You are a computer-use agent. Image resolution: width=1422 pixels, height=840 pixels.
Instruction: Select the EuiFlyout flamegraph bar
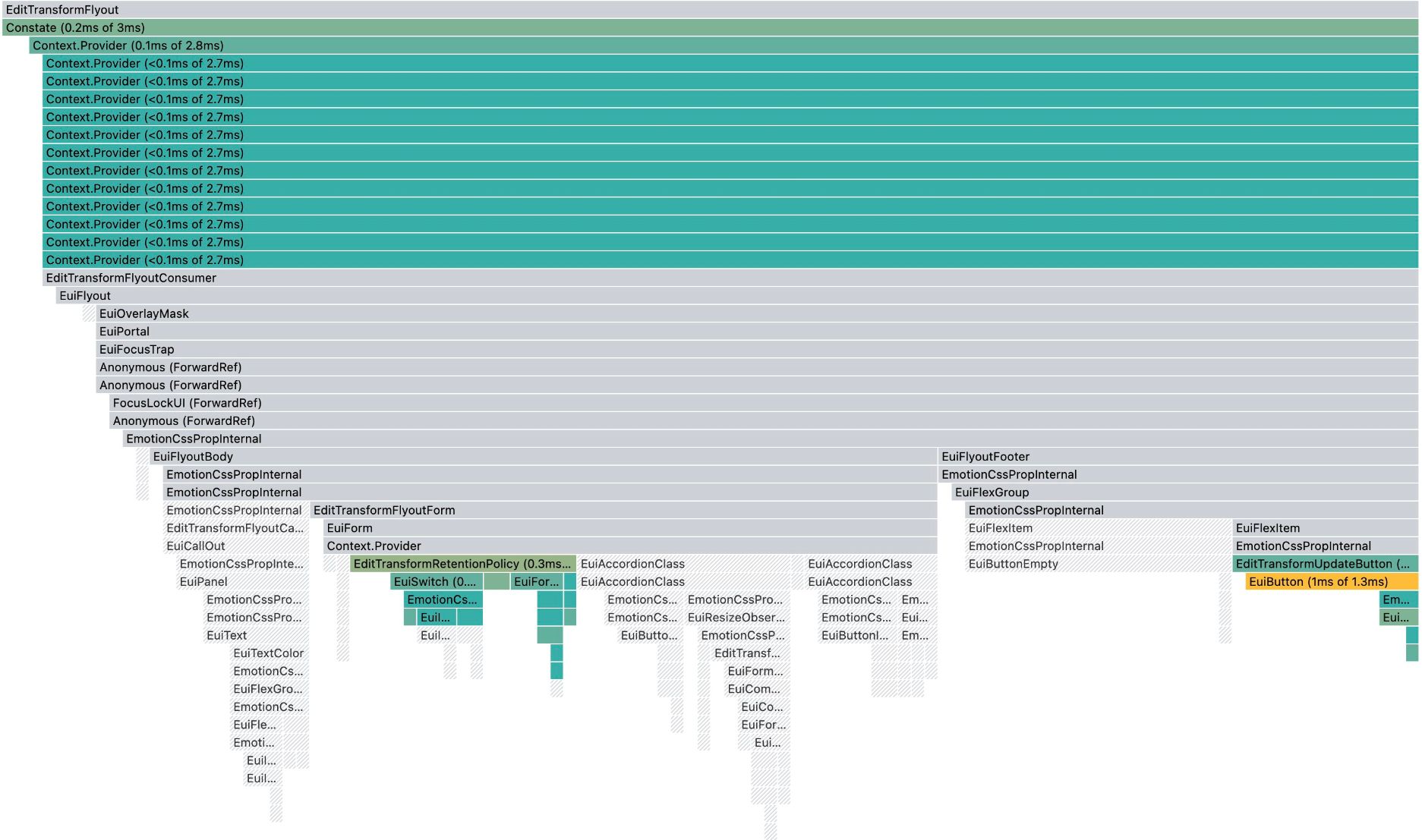click(x=737, y=296)
